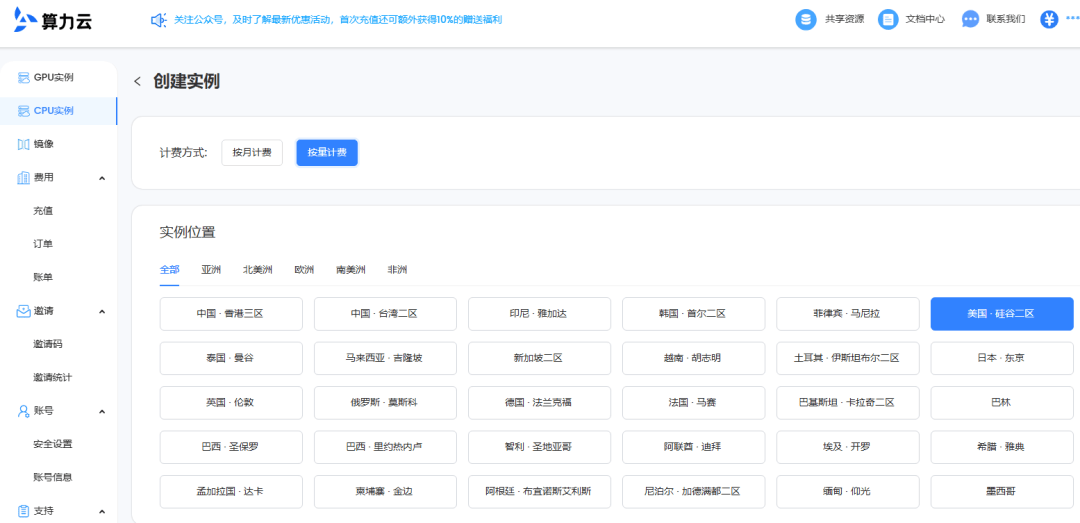The width and height of the screenshot is (1080, 523).
Task: Choose 阿联酋 · 迪拜 location
Action: (694, 447)
